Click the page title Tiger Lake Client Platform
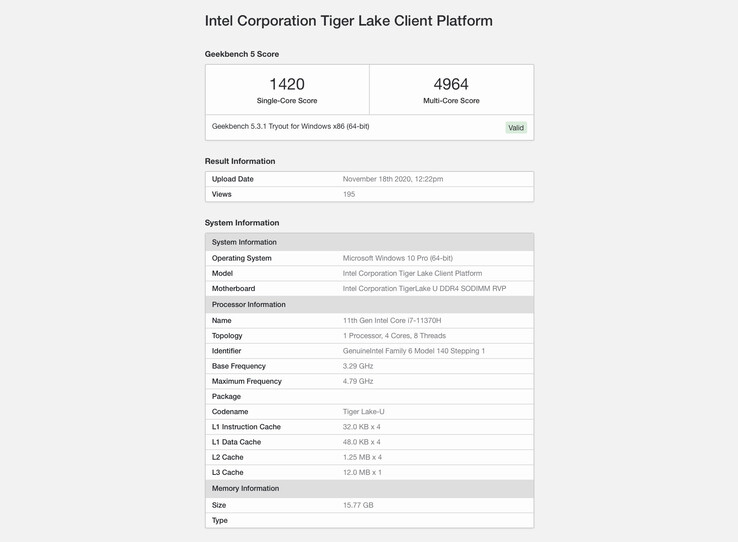This screenshot has width=738, height=542. 348,21
